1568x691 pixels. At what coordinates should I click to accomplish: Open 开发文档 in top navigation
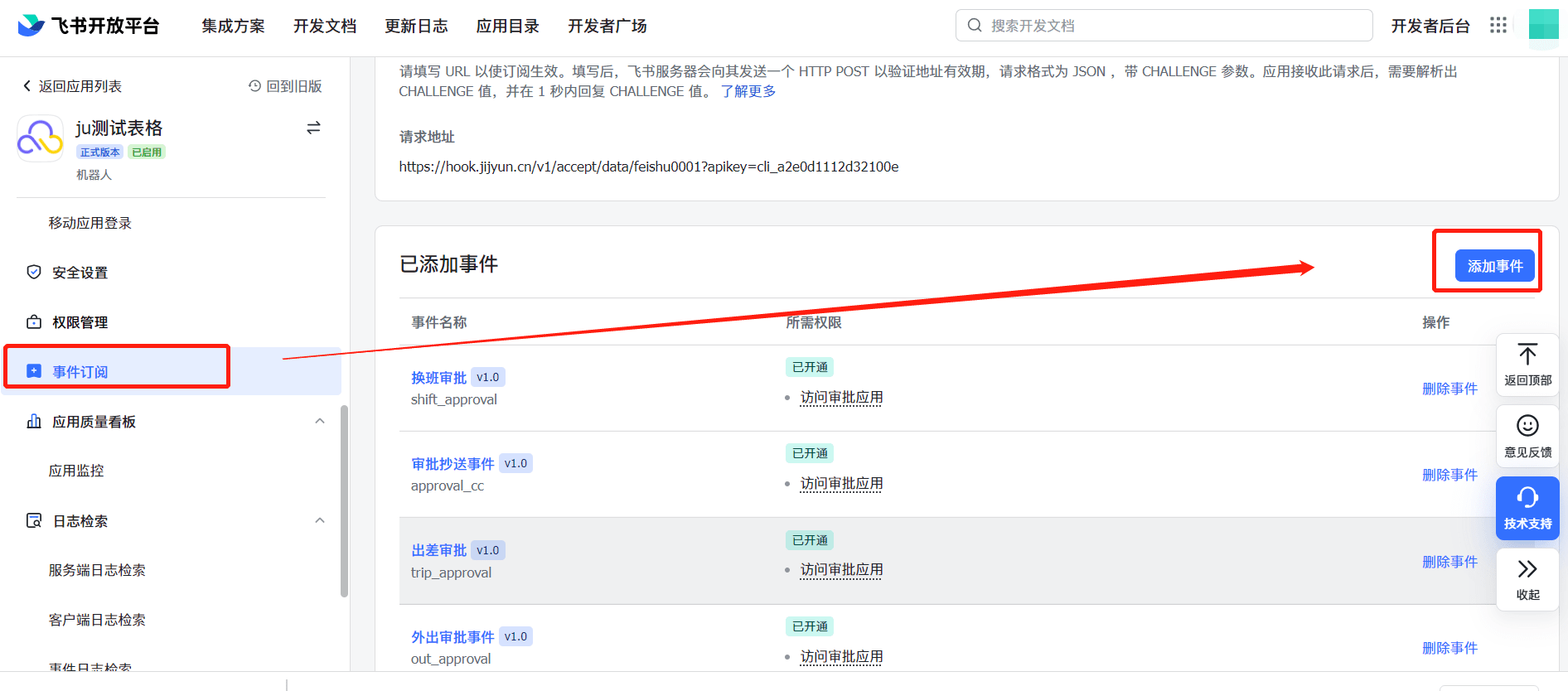pyautogui.click(x=325, y=26)
